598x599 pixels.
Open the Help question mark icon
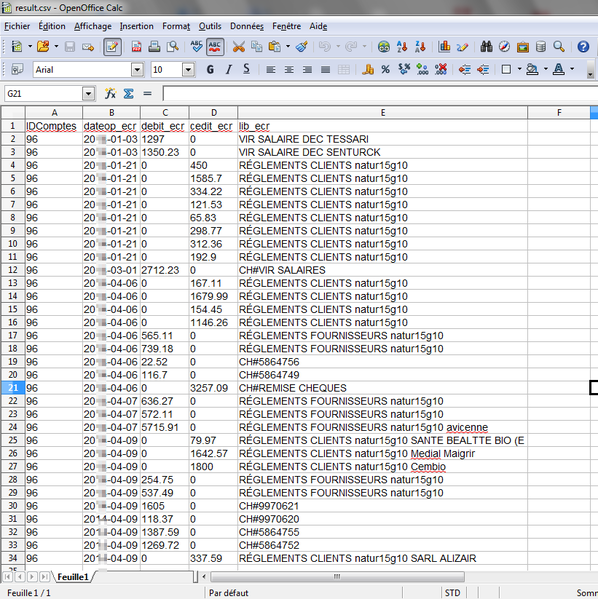583,47
